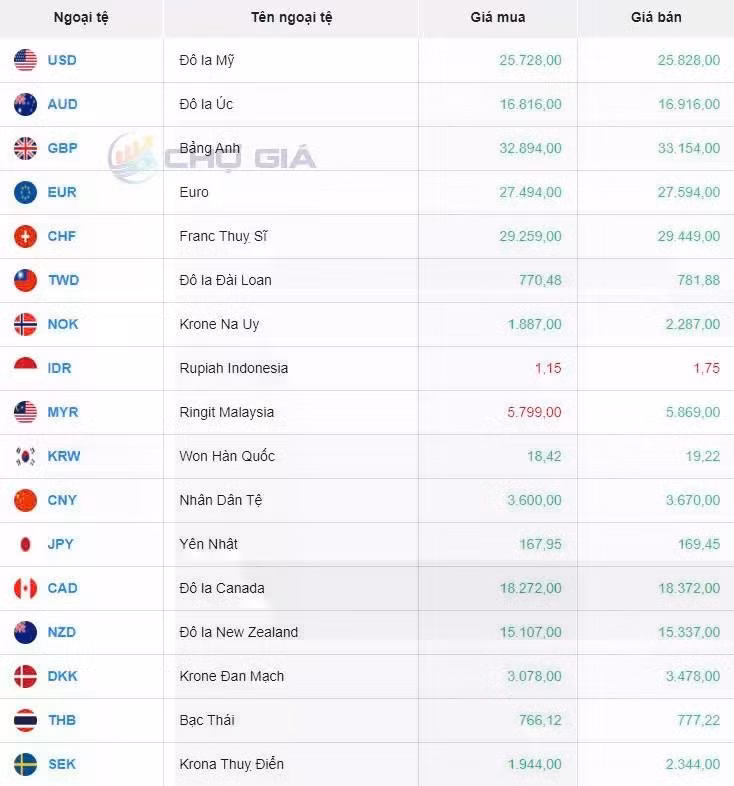Click the United States flag icon
This screenshot has width=734, height=786.
tap(26, 60)
